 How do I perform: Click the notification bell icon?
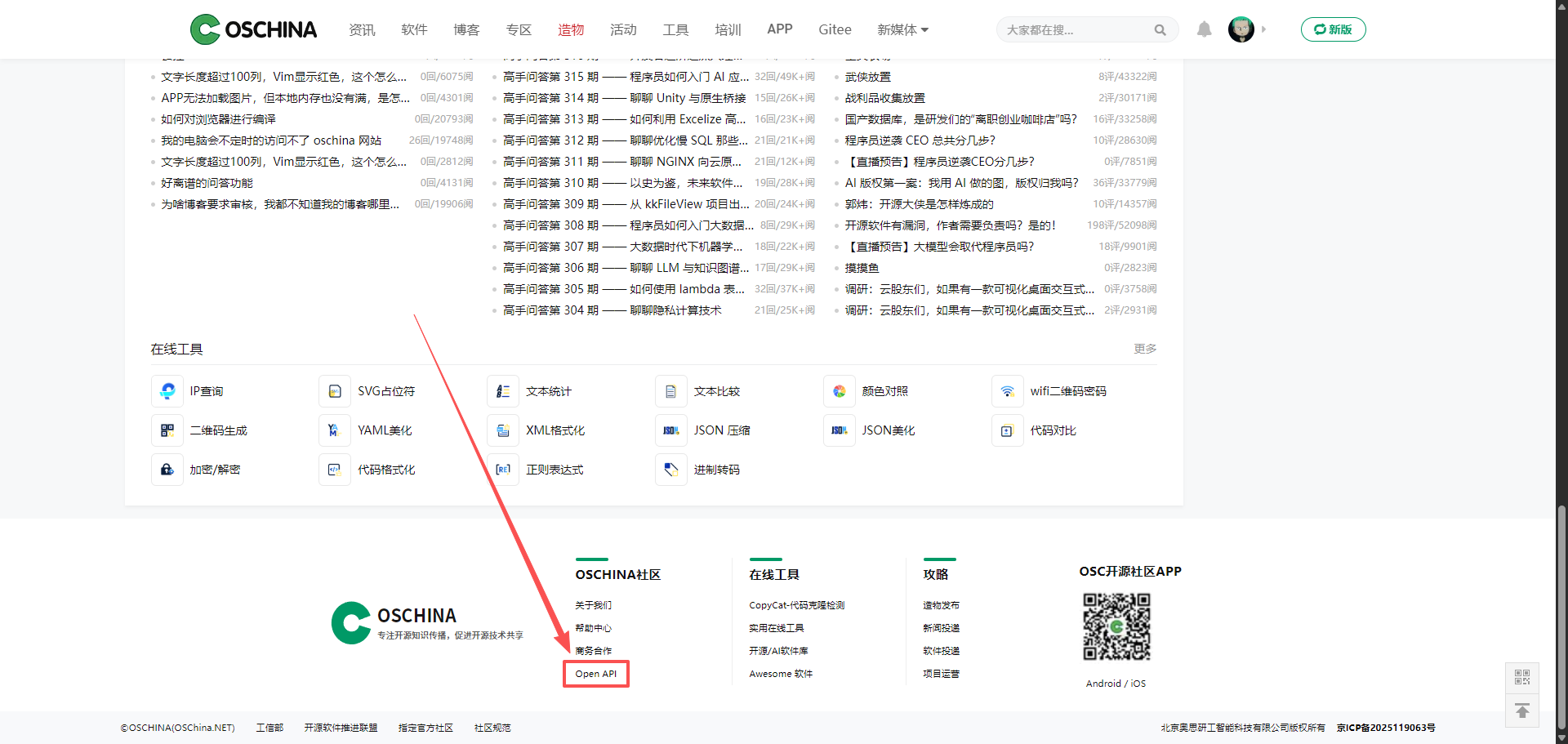1204,29
